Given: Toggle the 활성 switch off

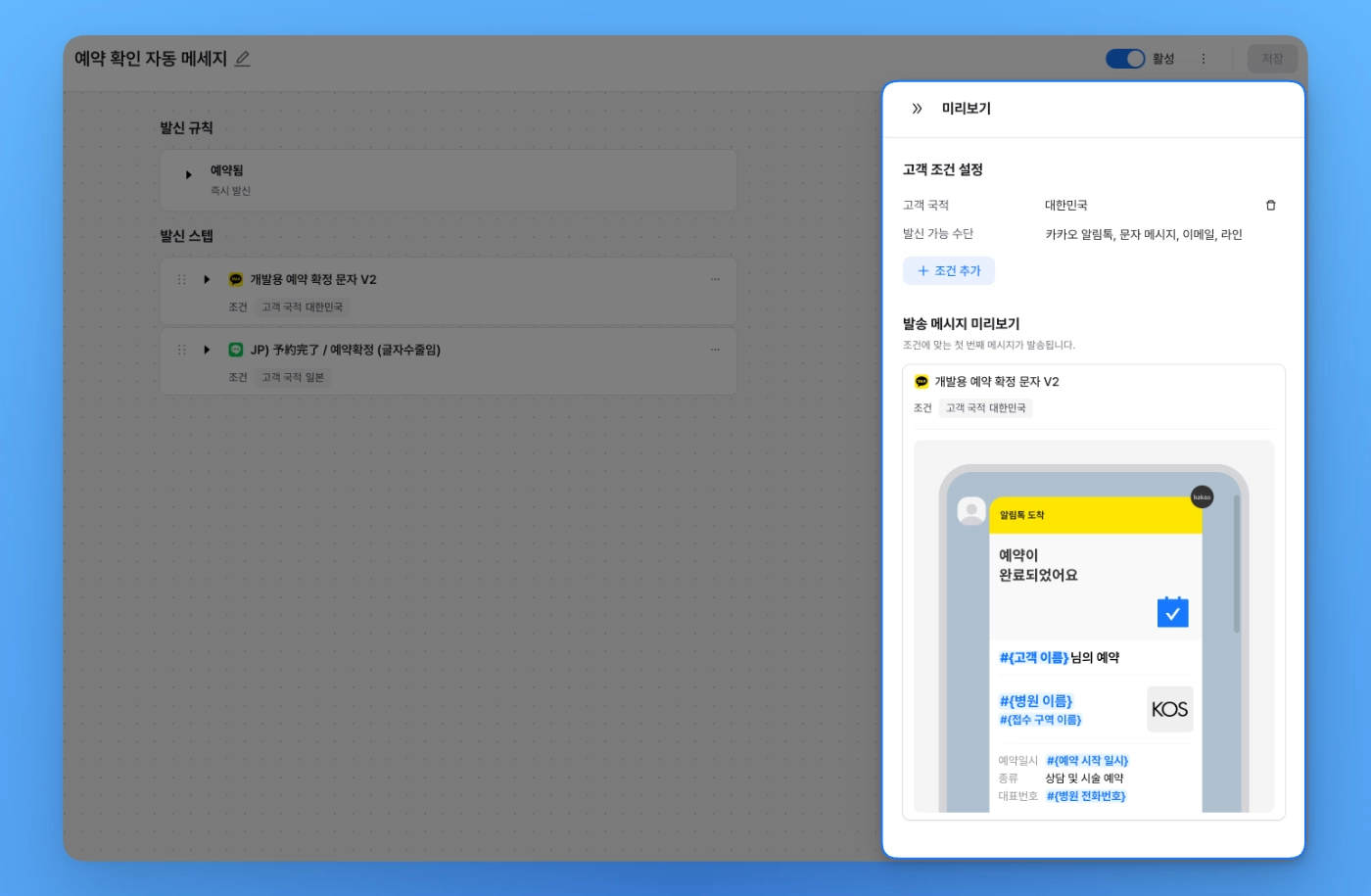Looking at the screenshot, I should pos(1125,59).
